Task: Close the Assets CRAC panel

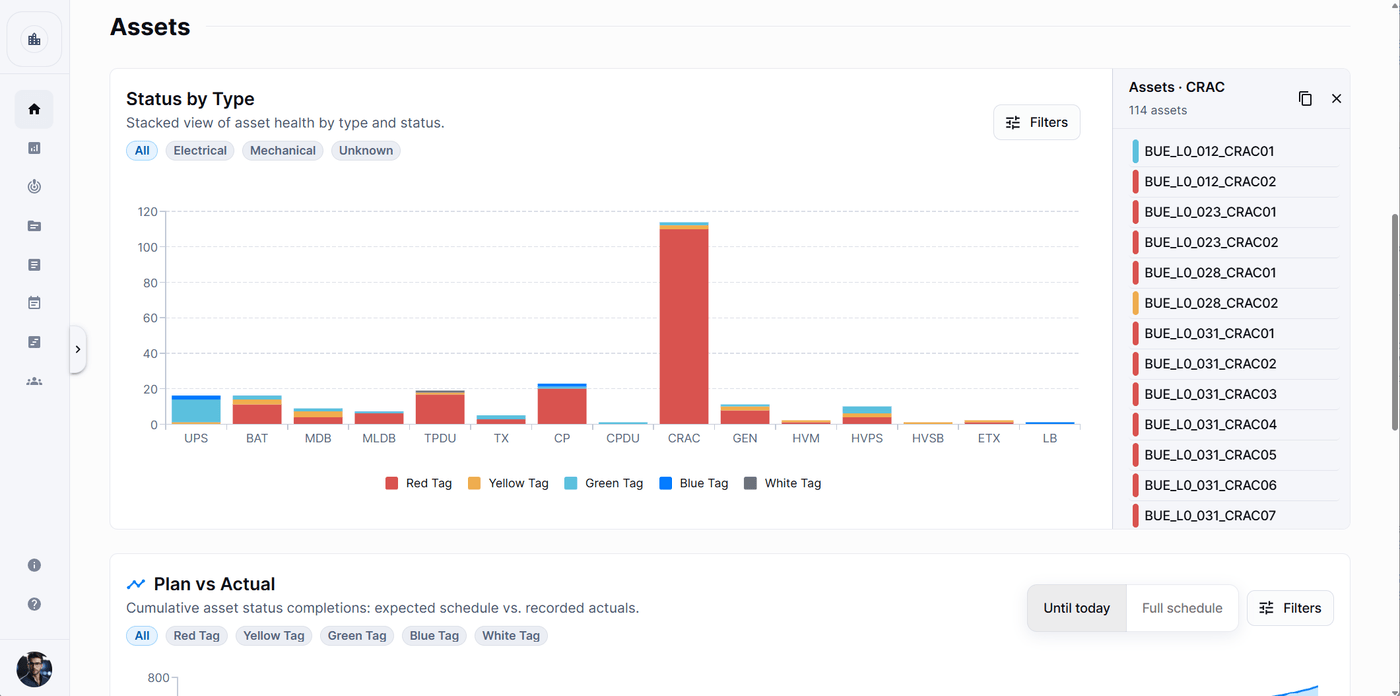Action: (1336, 98)
